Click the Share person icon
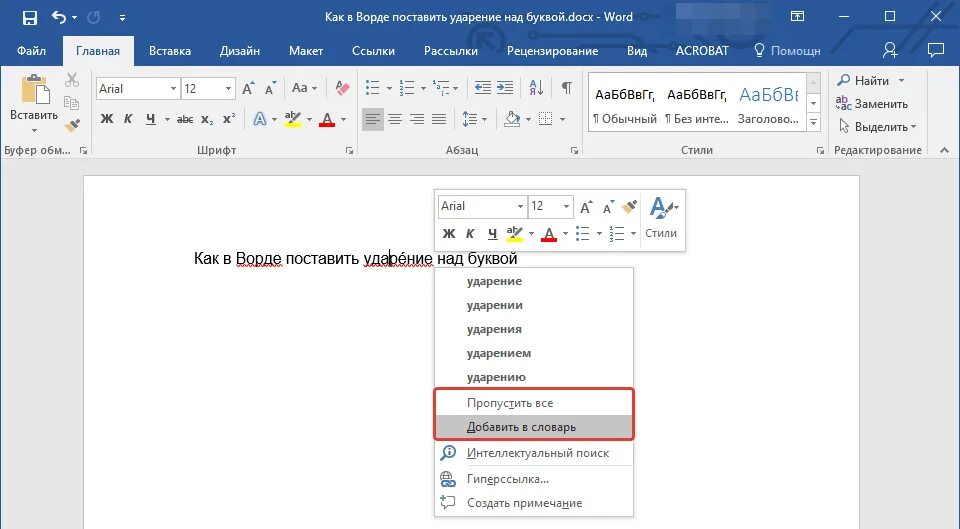 890,50
